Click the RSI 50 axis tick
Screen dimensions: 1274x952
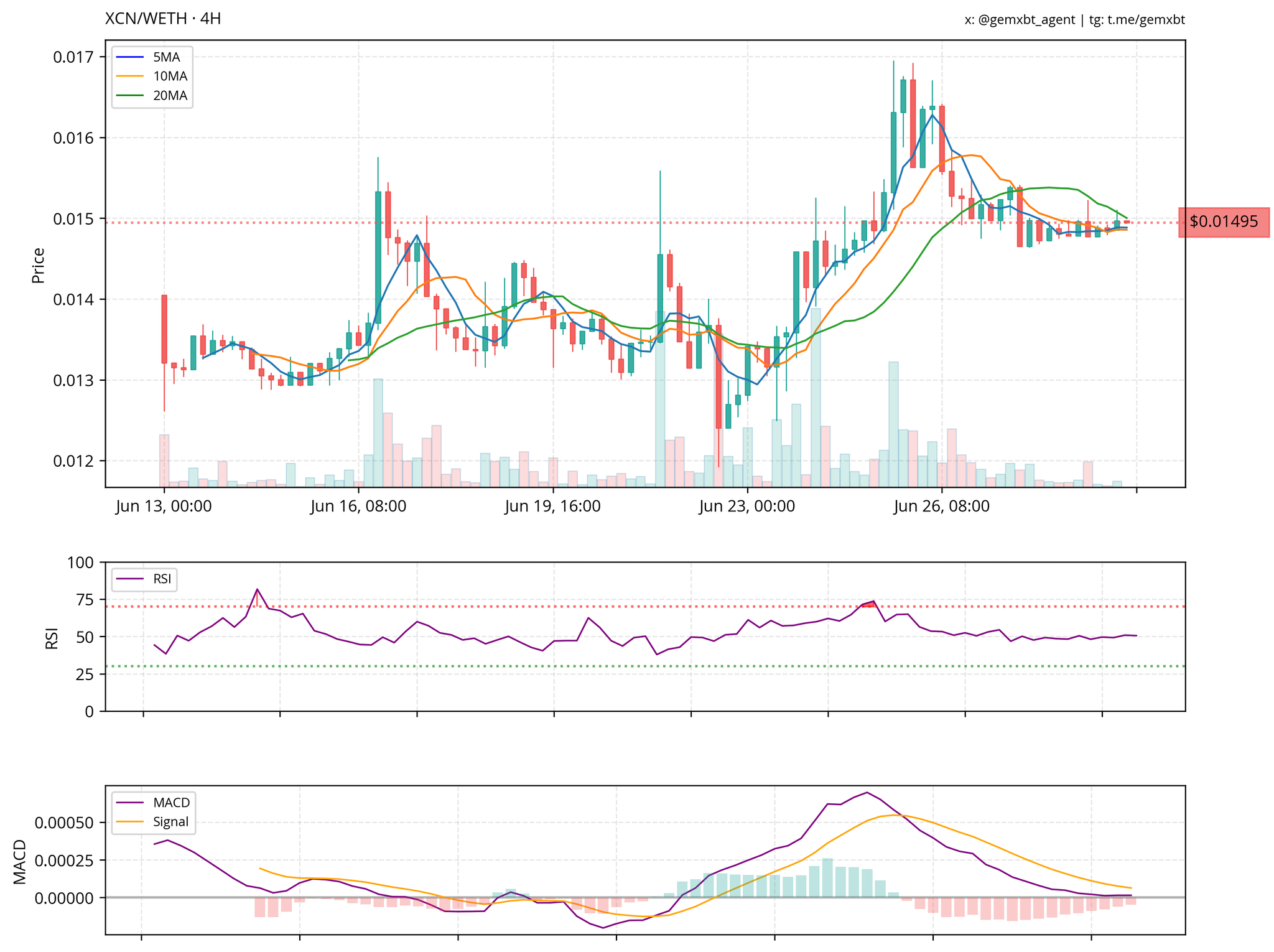pos(84,637)
